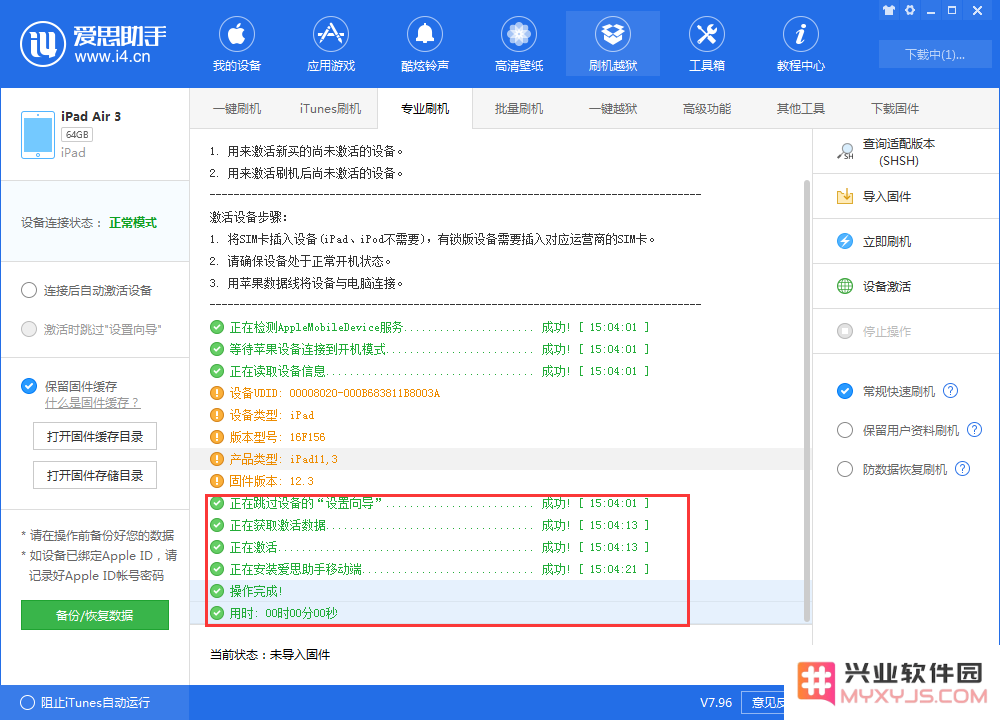The image size is (1000, 720).
Task: Open the skin shirt icon in title bar
Action: coord(889,10)
